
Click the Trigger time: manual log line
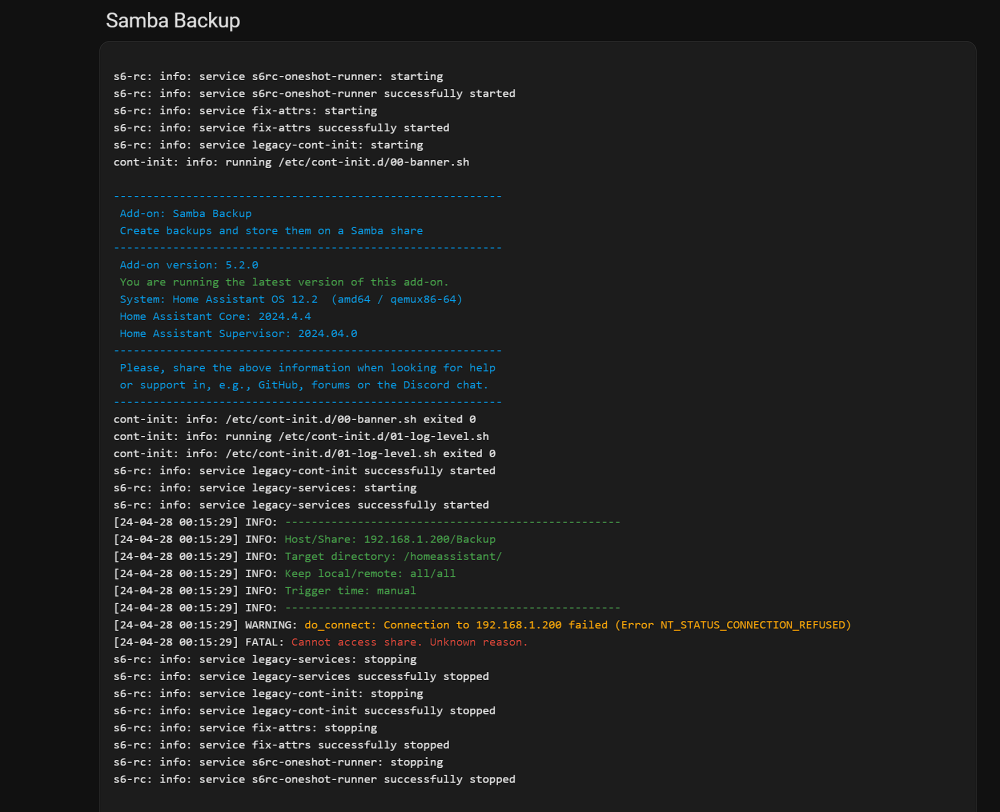(265, 591)
